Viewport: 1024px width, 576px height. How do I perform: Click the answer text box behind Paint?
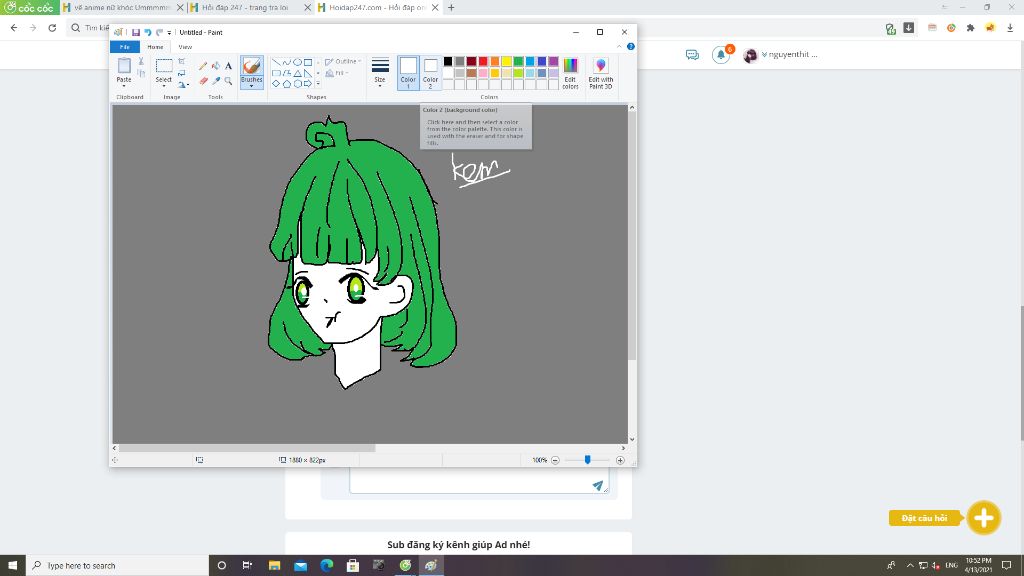(x=479, y=480)
